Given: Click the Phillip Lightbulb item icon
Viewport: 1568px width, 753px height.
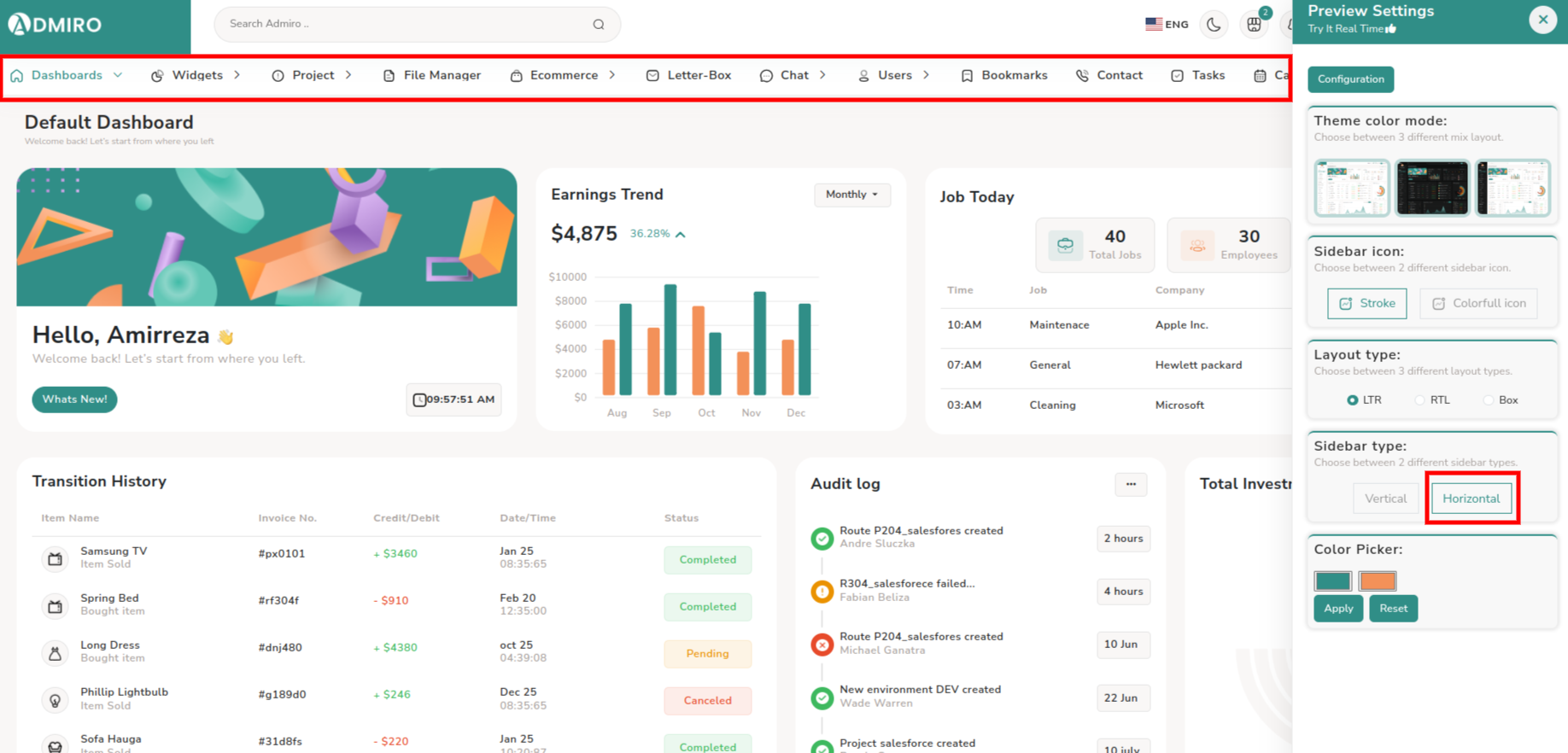Looking at the screenshot, I should (55, 700).
